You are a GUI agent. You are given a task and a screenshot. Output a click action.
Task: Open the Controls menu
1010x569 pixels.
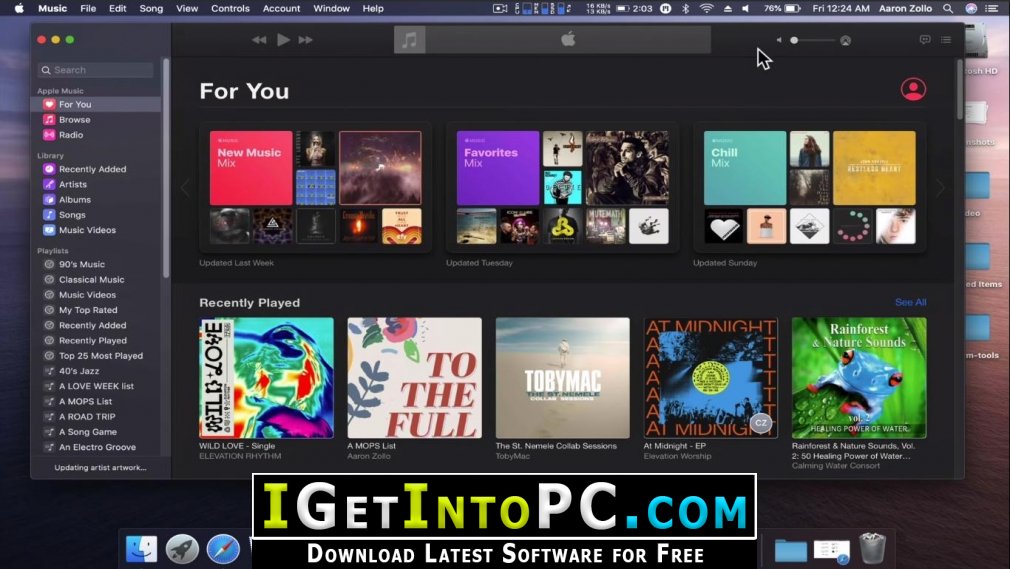[x=230, y=8]
